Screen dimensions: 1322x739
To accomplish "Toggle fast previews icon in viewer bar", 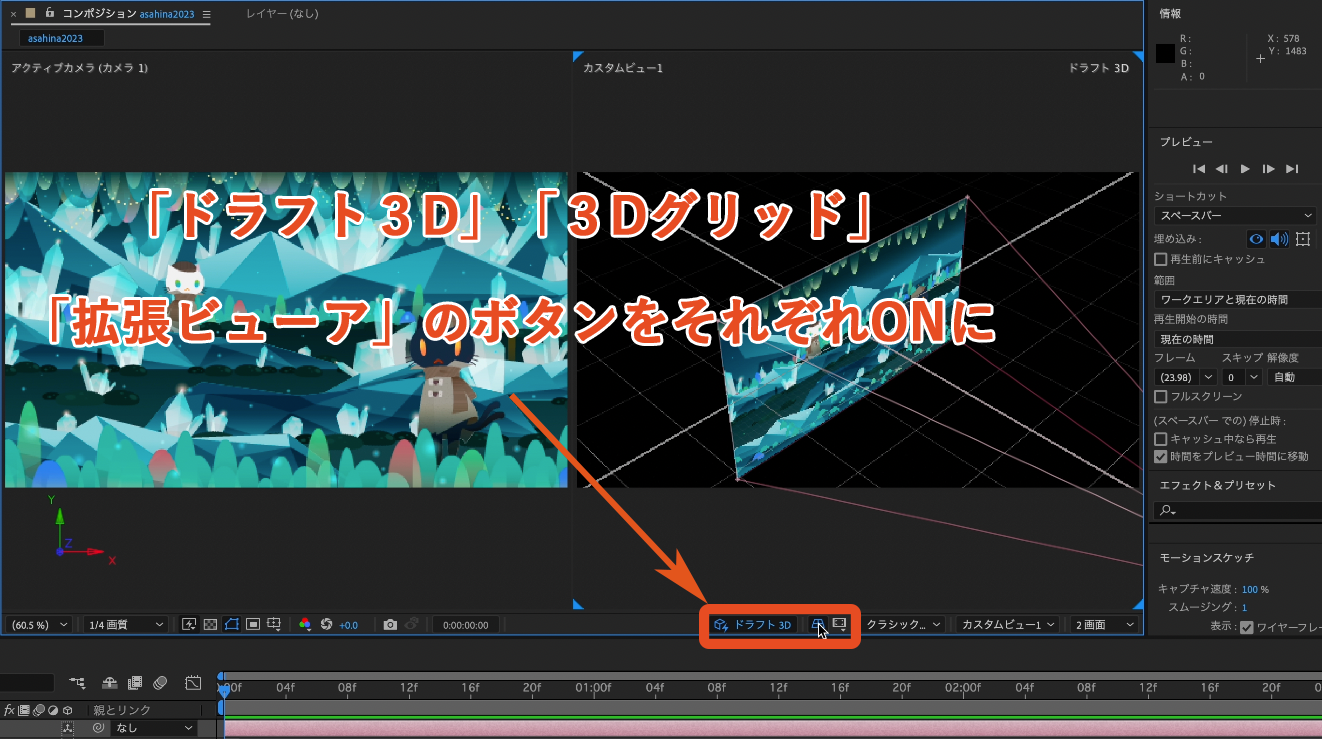I will [189, 625].
